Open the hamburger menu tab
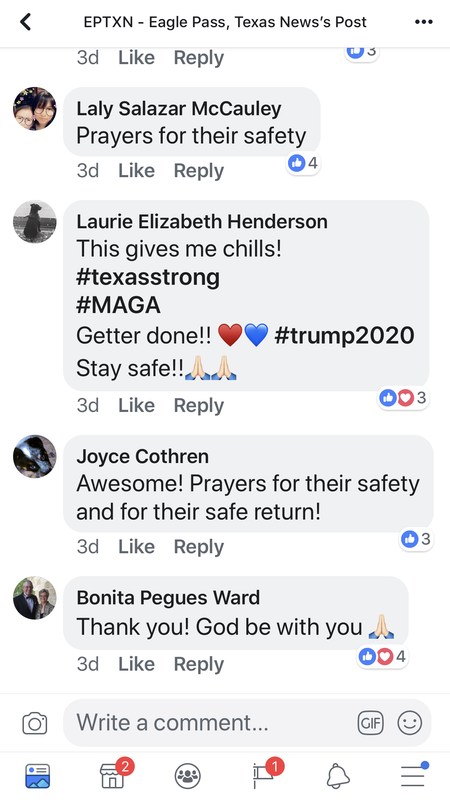Viewport: 450px width, 800px height. [x=413, y=776]
